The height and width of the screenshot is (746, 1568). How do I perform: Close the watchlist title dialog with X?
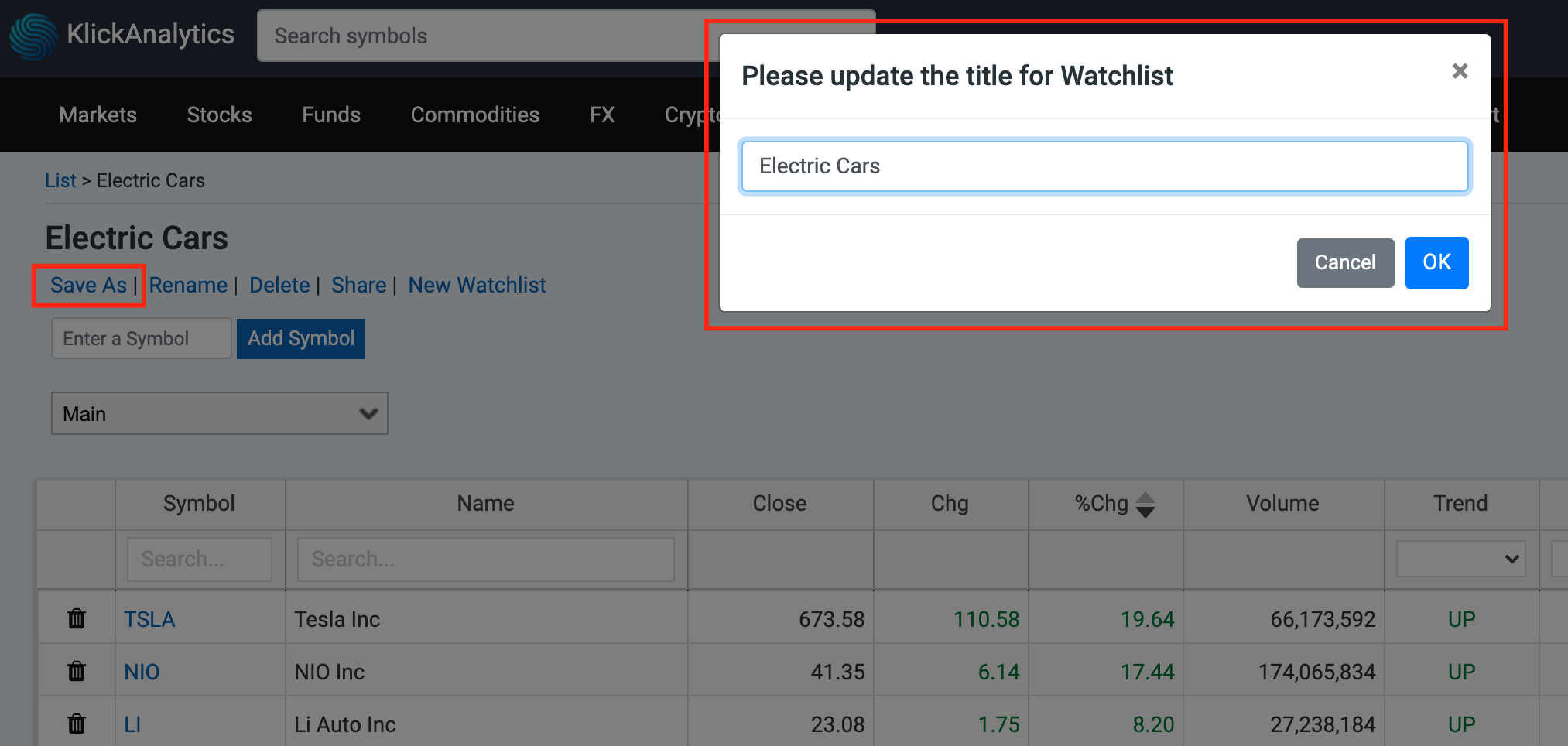(1460, 71)
